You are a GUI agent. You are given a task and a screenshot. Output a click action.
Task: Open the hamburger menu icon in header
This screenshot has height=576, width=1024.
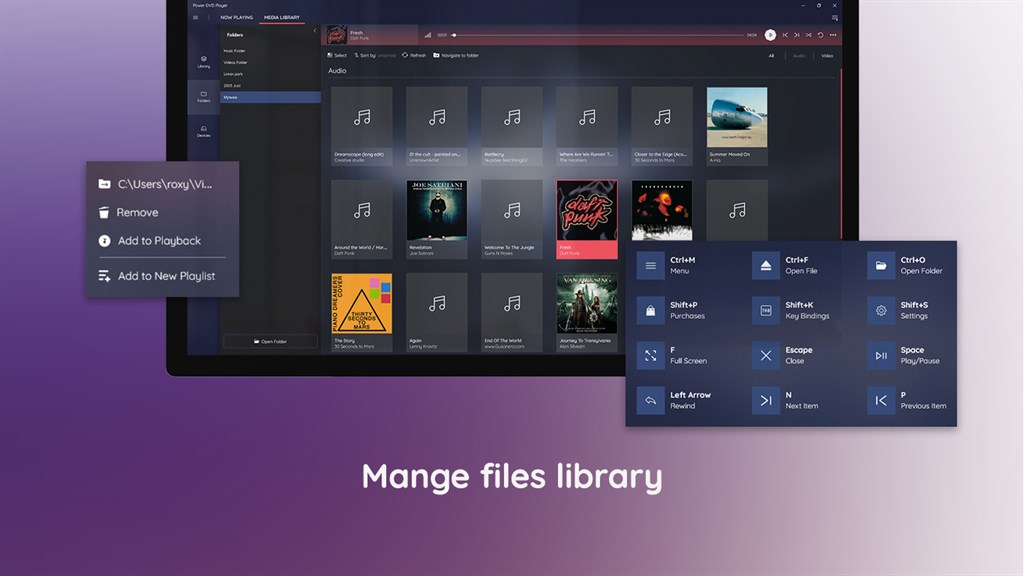click(195, 18)
